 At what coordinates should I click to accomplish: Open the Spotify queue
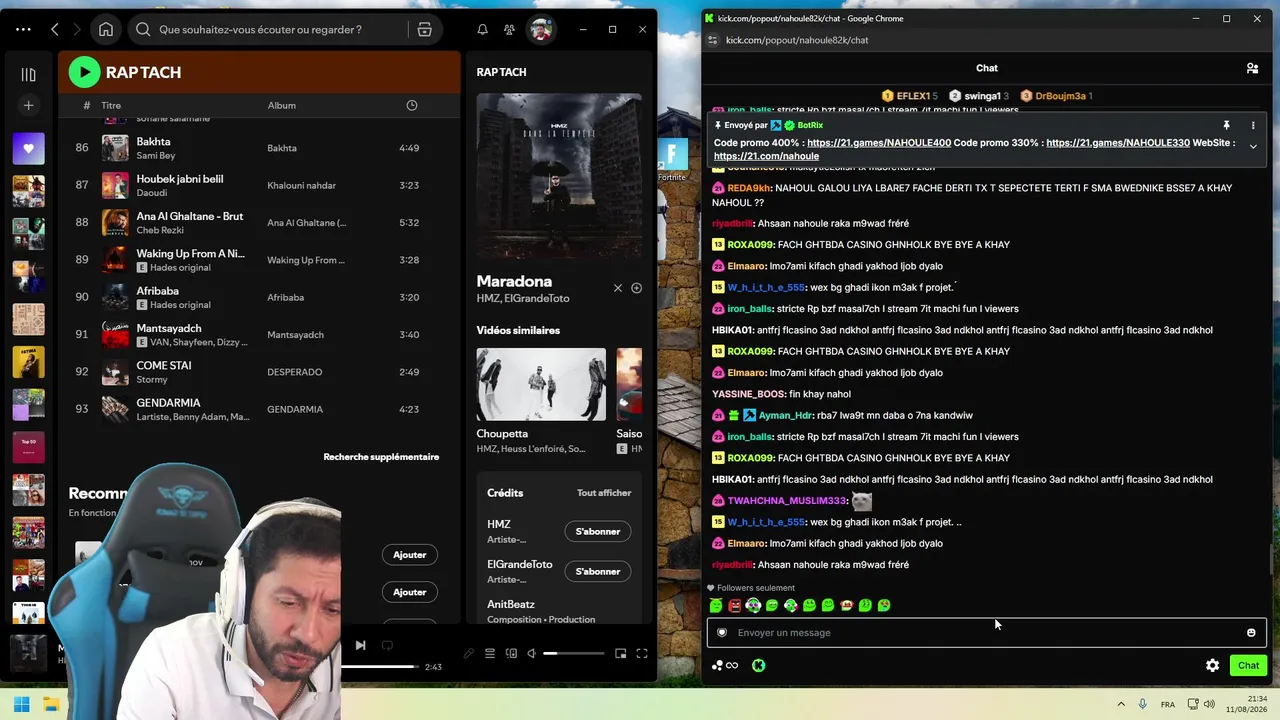pyautogui.click(x=490, y=654)
